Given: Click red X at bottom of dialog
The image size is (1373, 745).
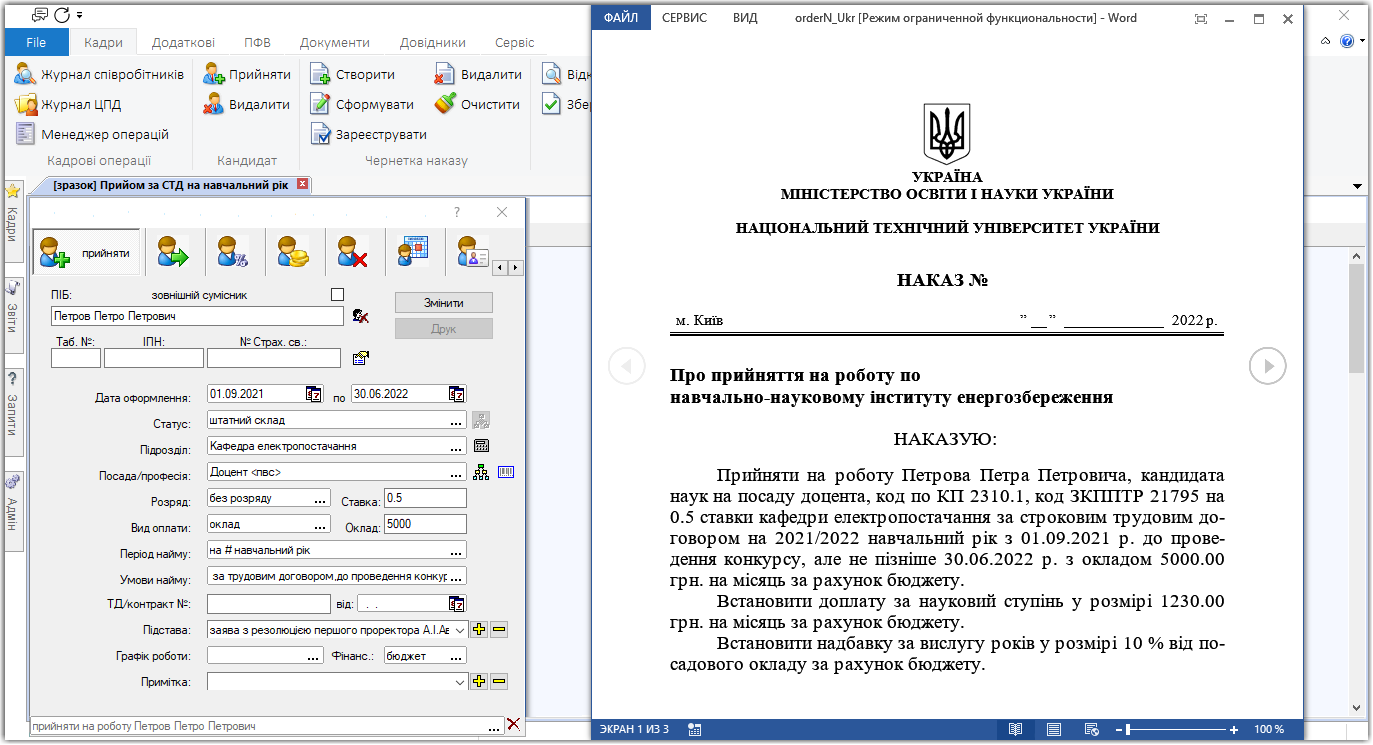Looking at the screenshot, I should click(x=513, y=725).
